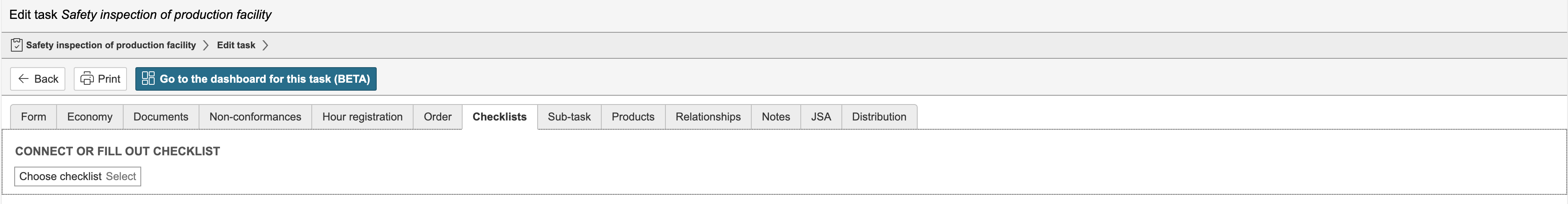The height and width of the screenshot is (204, 1568).
Task: Switch to the Form tab
Action: [x=34, y=117]
